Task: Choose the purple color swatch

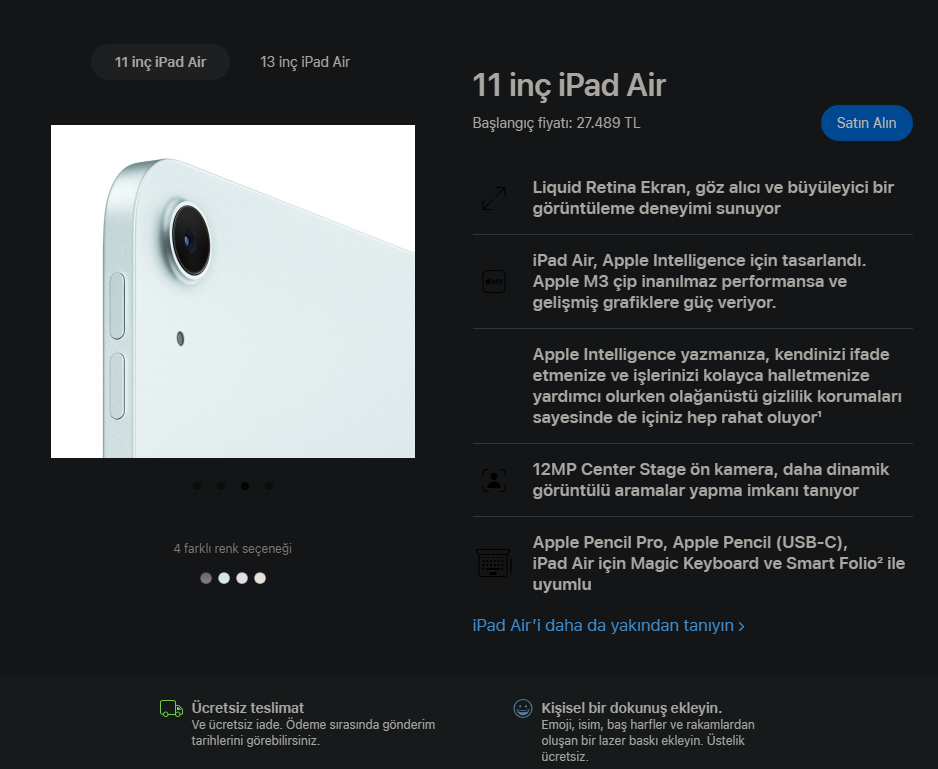Action: (242, 578)
